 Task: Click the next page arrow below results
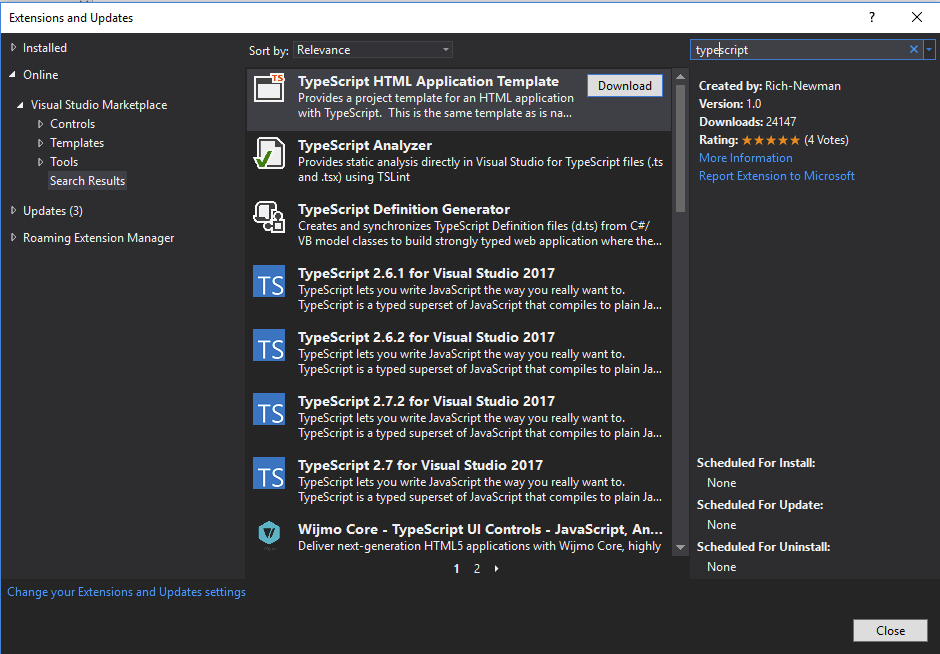496,568
